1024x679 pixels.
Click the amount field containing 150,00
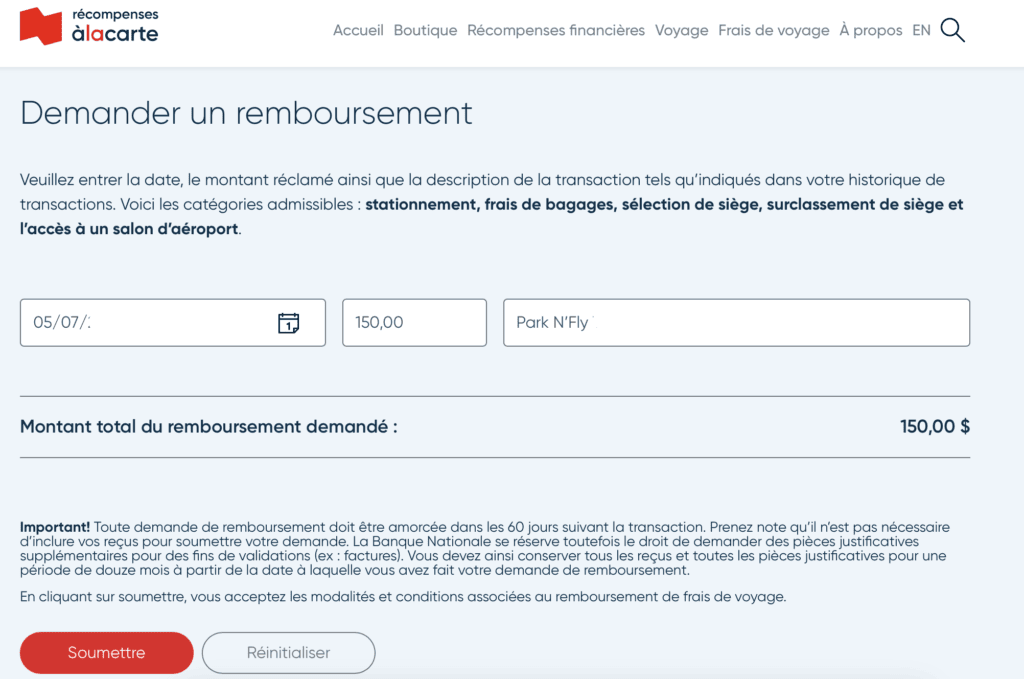(414, 323)
